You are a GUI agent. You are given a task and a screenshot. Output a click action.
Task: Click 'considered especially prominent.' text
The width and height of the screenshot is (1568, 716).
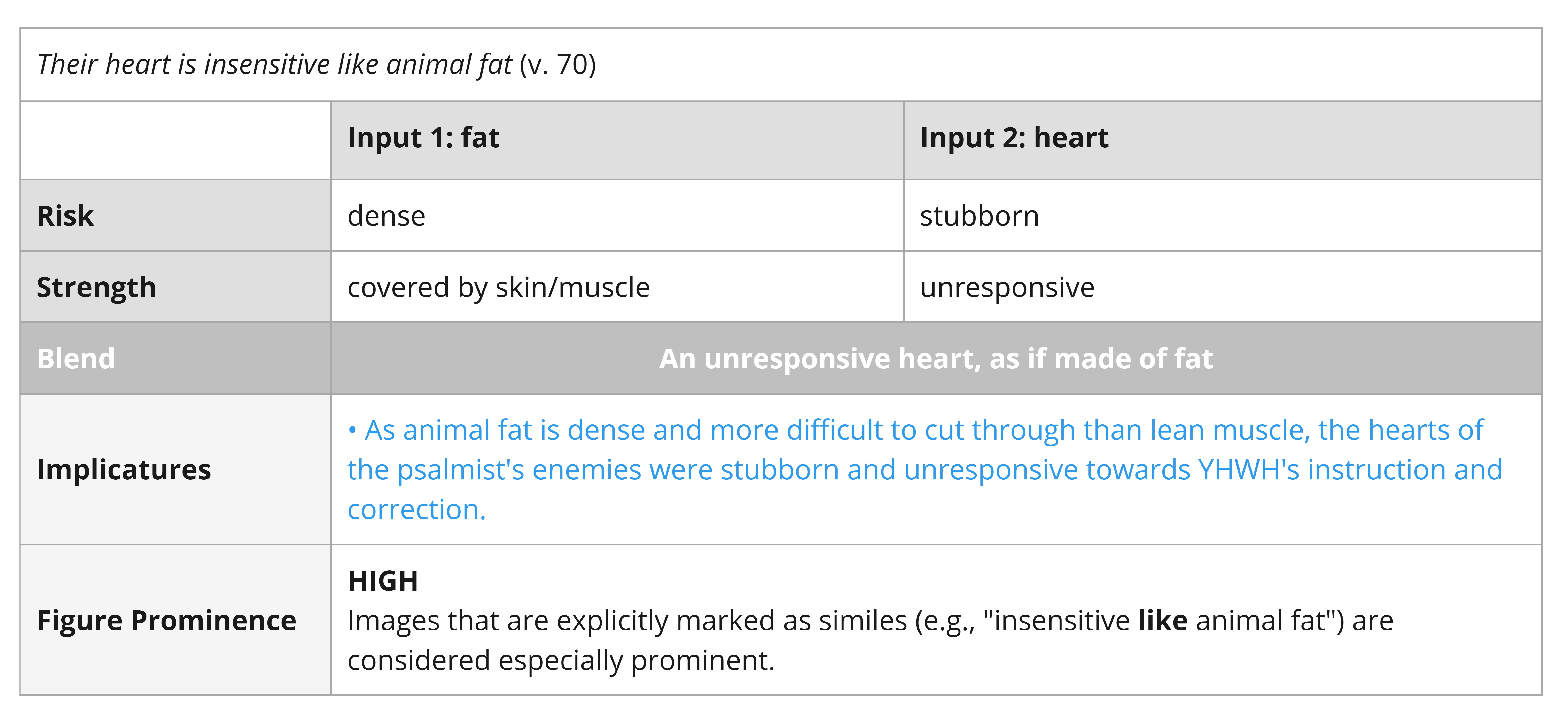coord(561,661)
